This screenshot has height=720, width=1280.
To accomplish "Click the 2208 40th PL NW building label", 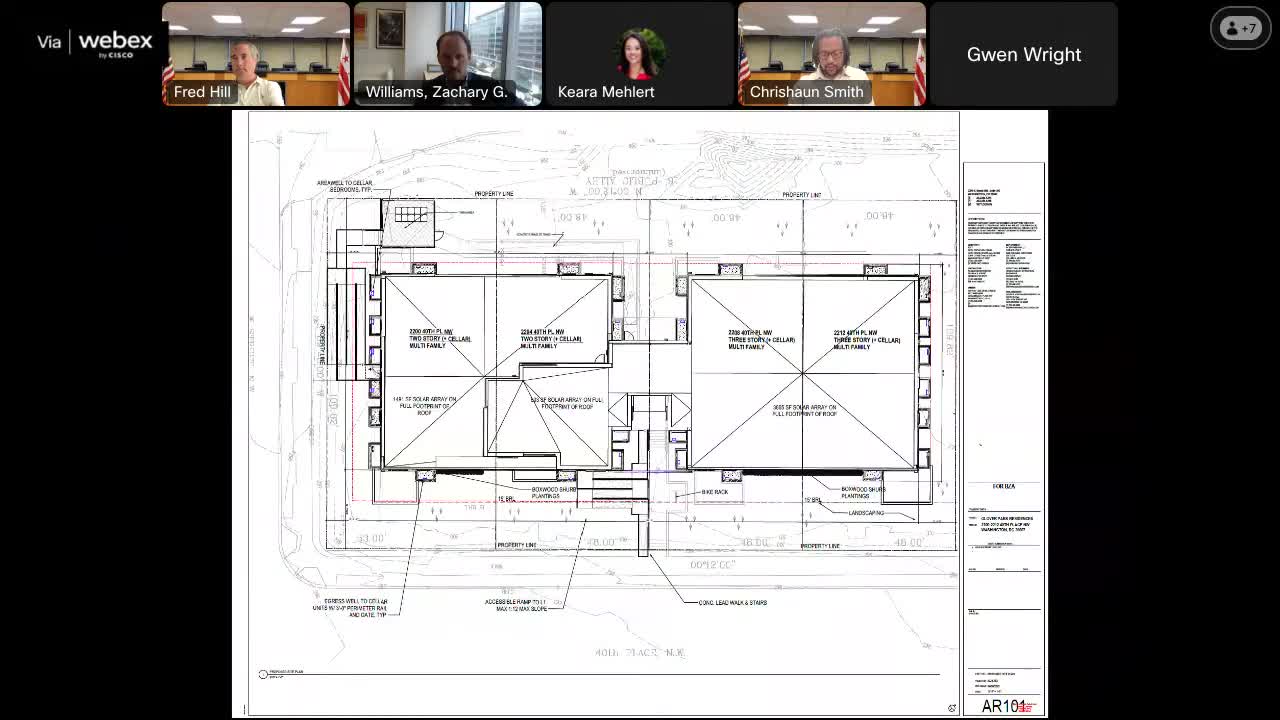I will [761, 339].
